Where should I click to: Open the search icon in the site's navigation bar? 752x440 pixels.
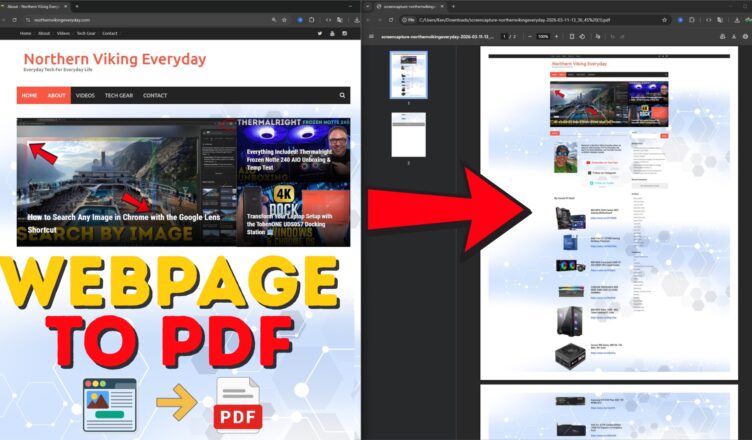coord(342,95)
